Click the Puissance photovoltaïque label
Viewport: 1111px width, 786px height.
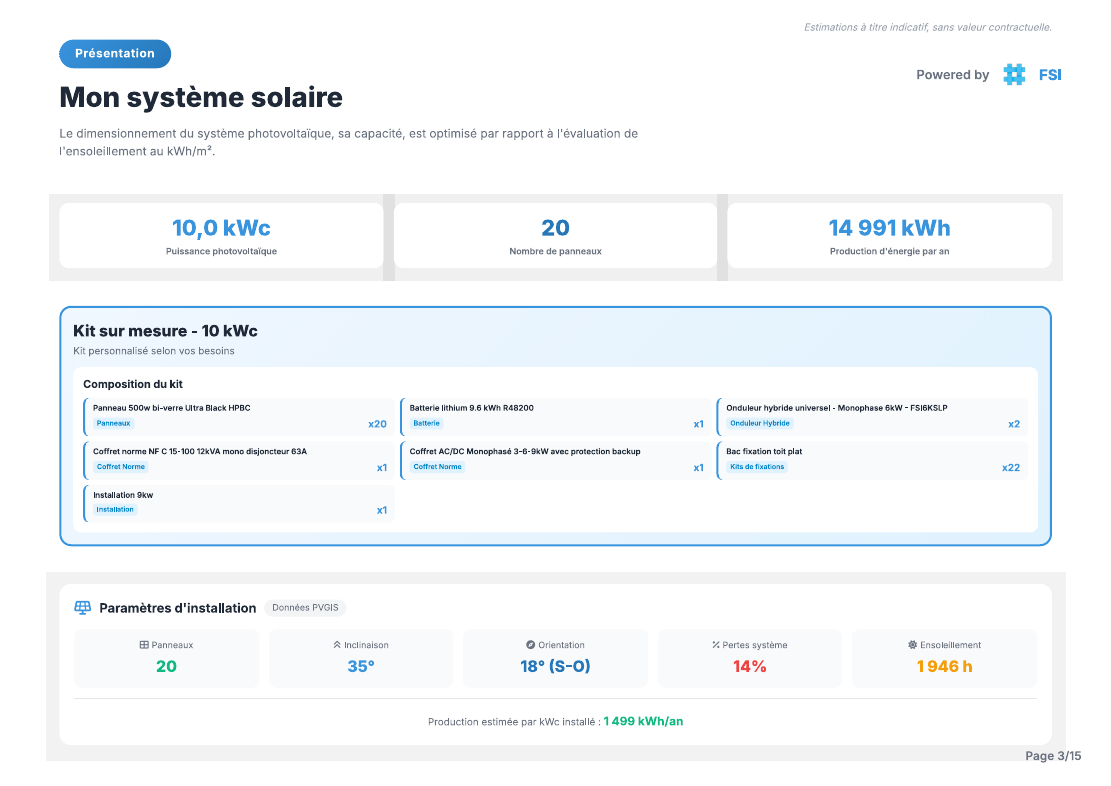(221, 251)
